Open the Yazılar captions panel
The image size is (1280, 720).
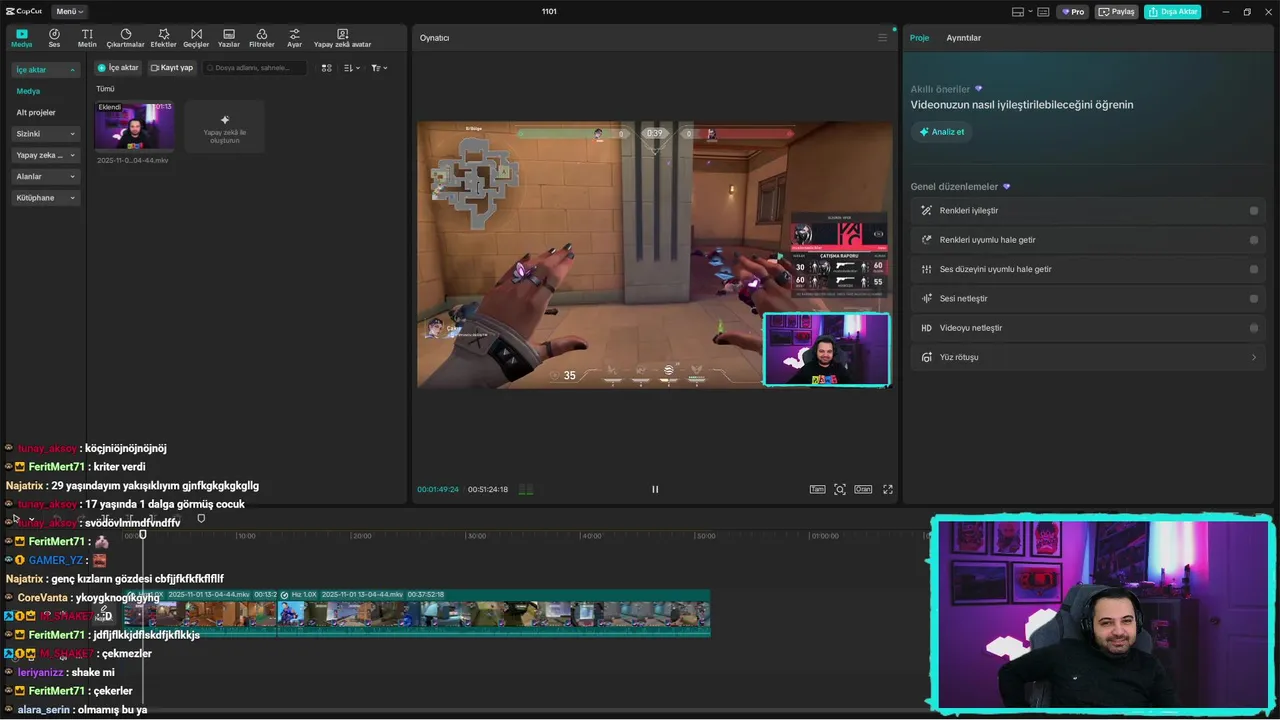[x=229, y=38]
